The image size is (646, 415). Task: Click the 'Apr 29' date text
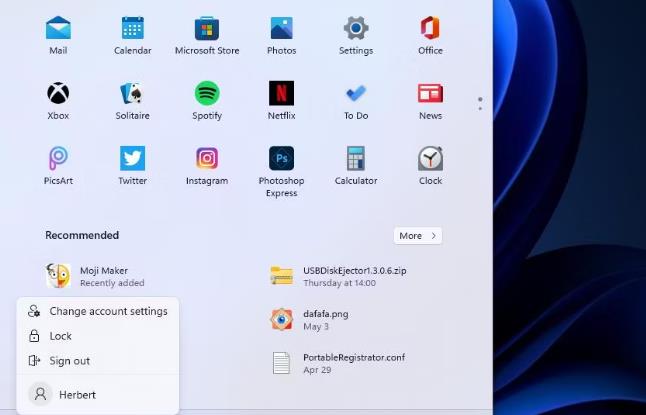(317, 370)
